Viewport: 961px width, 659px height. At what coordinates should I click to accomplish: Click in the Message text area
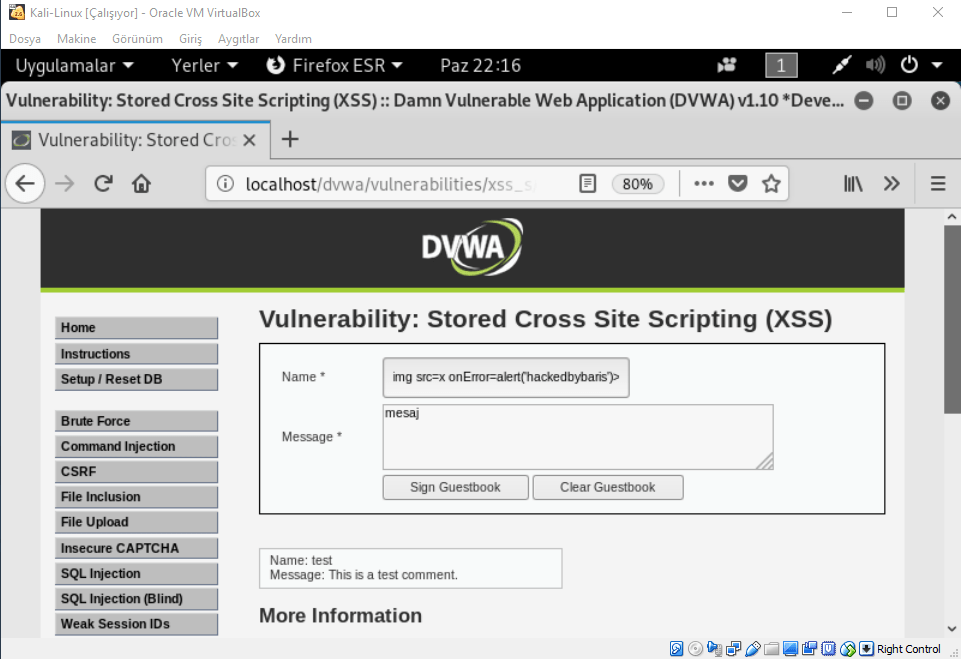click(x=577, y=437)
